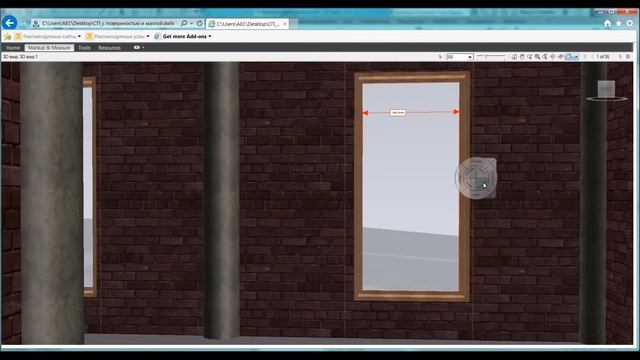Expand the SteeringWheels tool dropdown arrow

576,57
